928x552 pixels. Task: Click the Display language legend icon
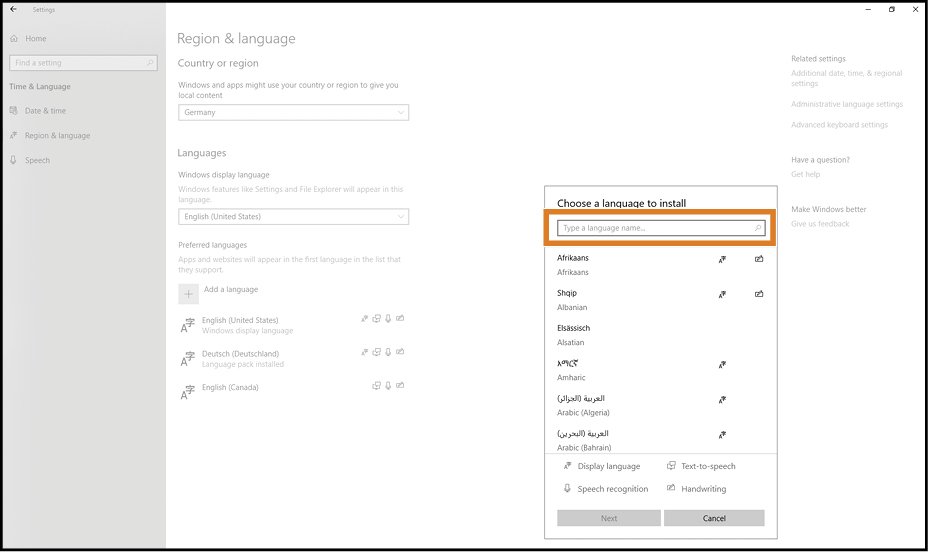pyautogui.click(x=567, y=466)
